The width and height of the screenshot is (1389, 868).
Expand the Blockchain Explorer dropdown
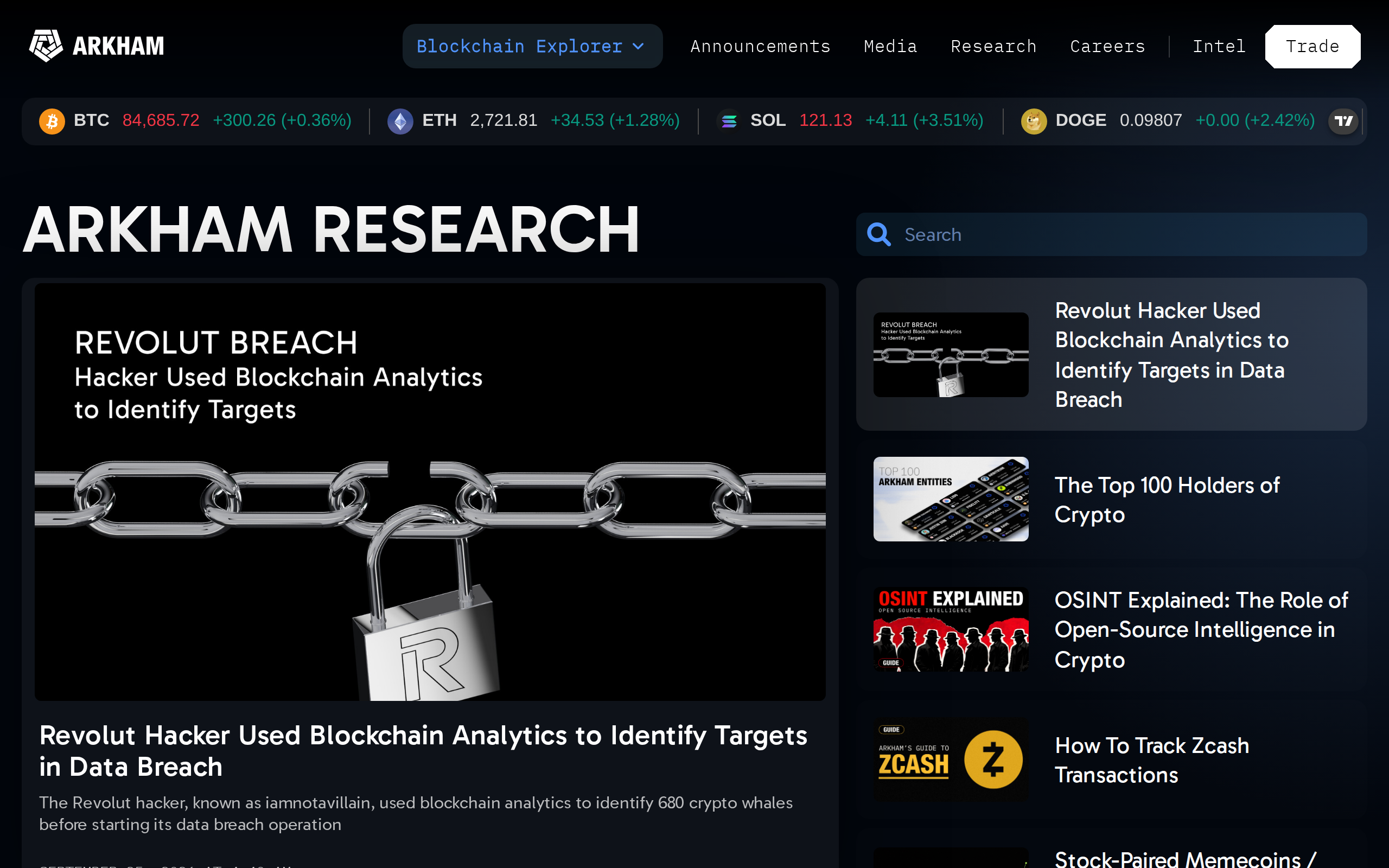pyautogui.click(x=532, y=46)
